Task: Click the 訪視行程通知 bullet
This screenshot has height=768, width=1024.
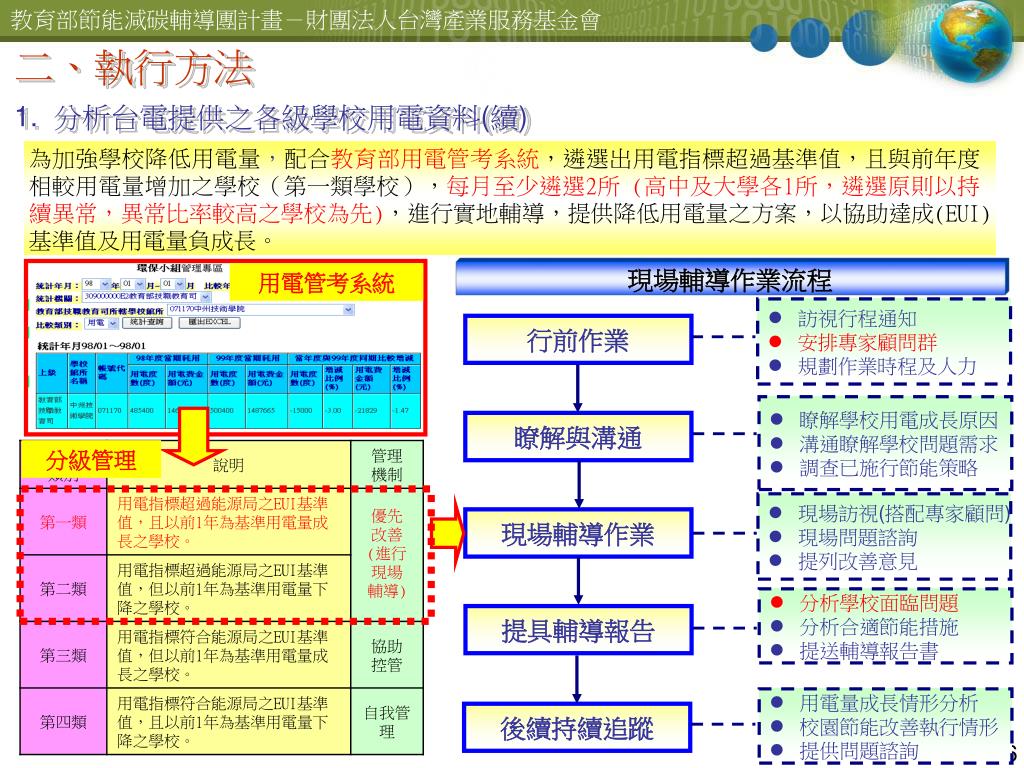Action: (x=857, y=319)
